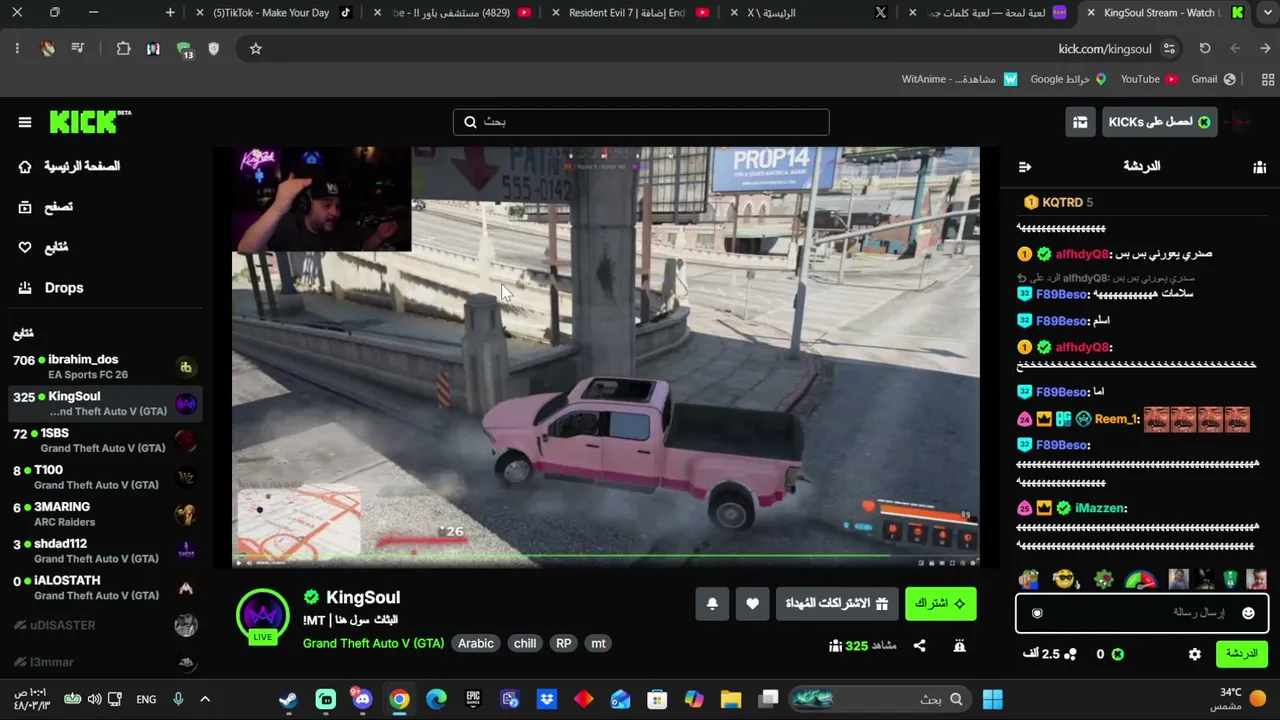The width and height of the screenshot is (1280, 720).
Task: Click the shield icon in the chat input
Action: click(x=1037, y=613)
